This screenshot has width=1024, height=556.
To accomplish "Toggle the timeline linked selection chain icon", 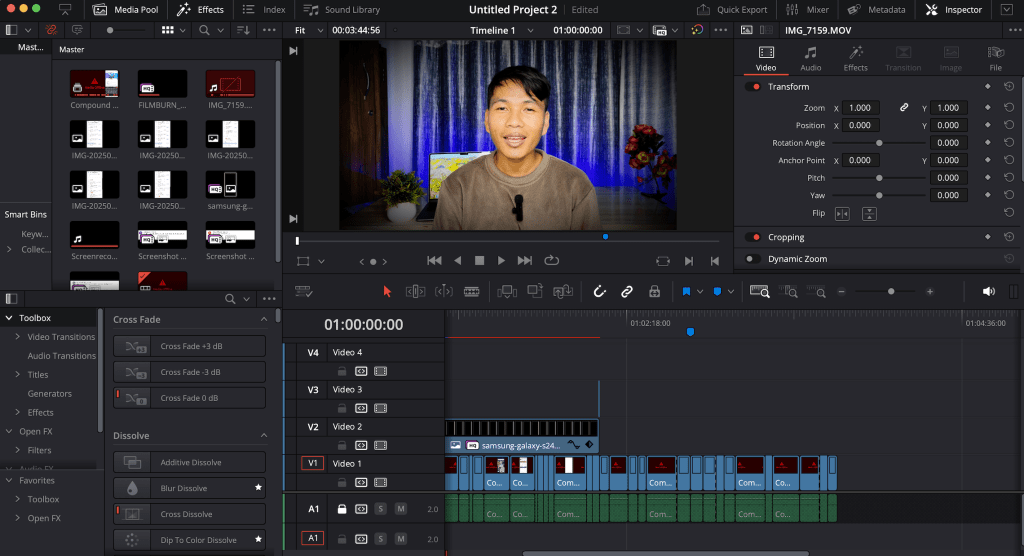I will pos(627,291).
